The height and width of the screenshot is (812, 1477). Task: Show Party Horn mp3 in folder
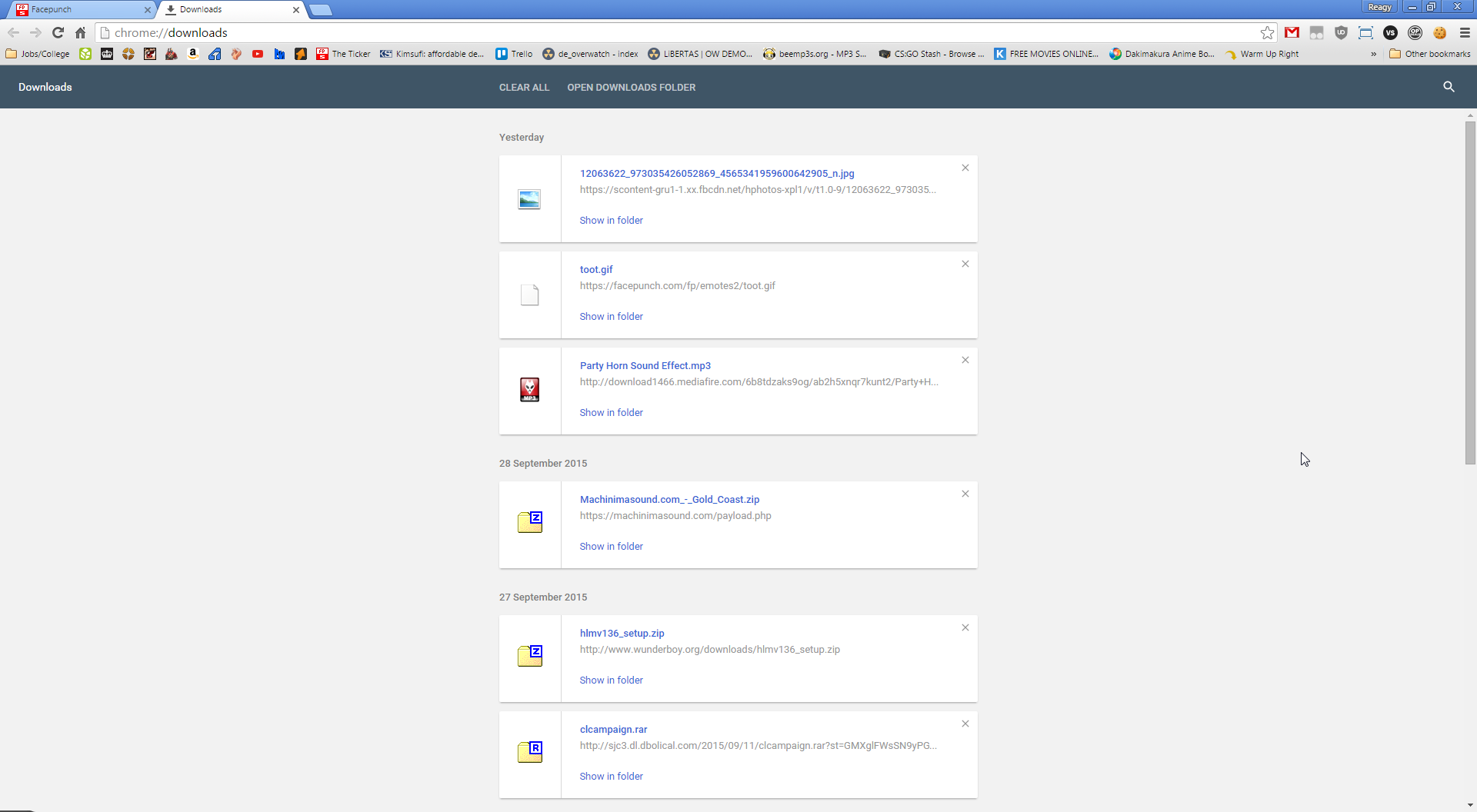(x=611, y=413)
